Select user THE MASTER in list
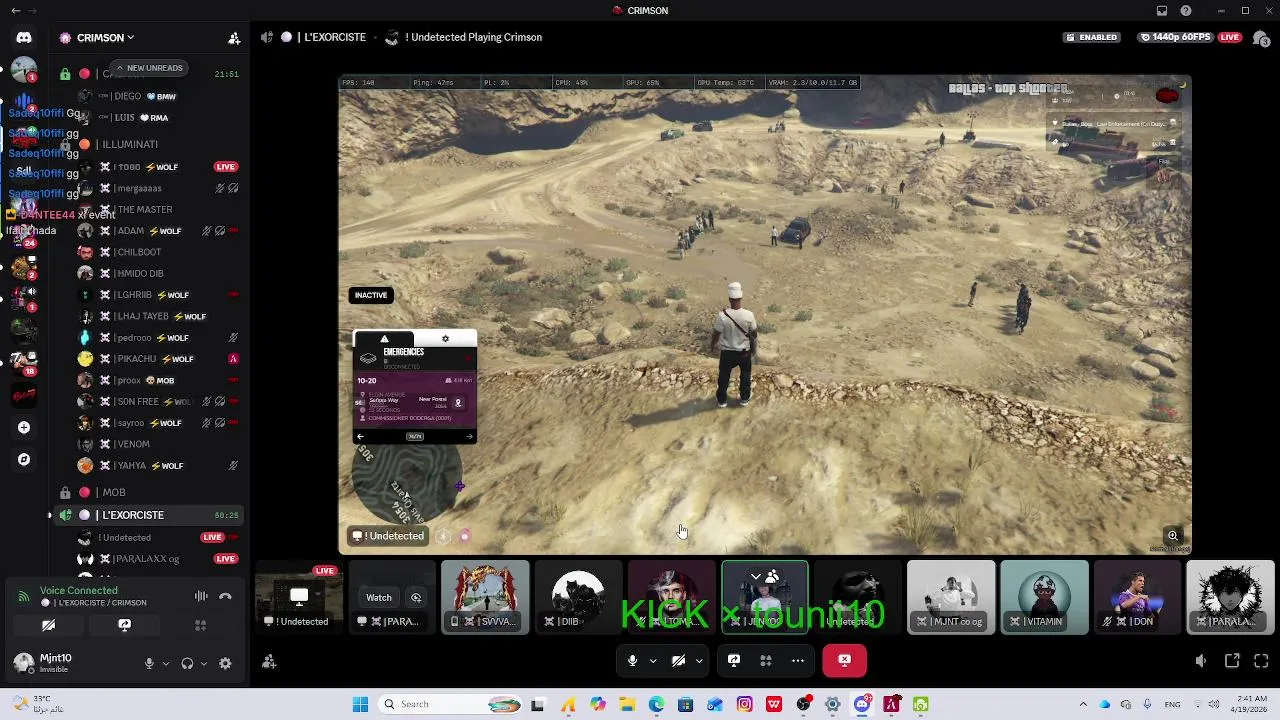1280x720 pixels. pos(160,209)
